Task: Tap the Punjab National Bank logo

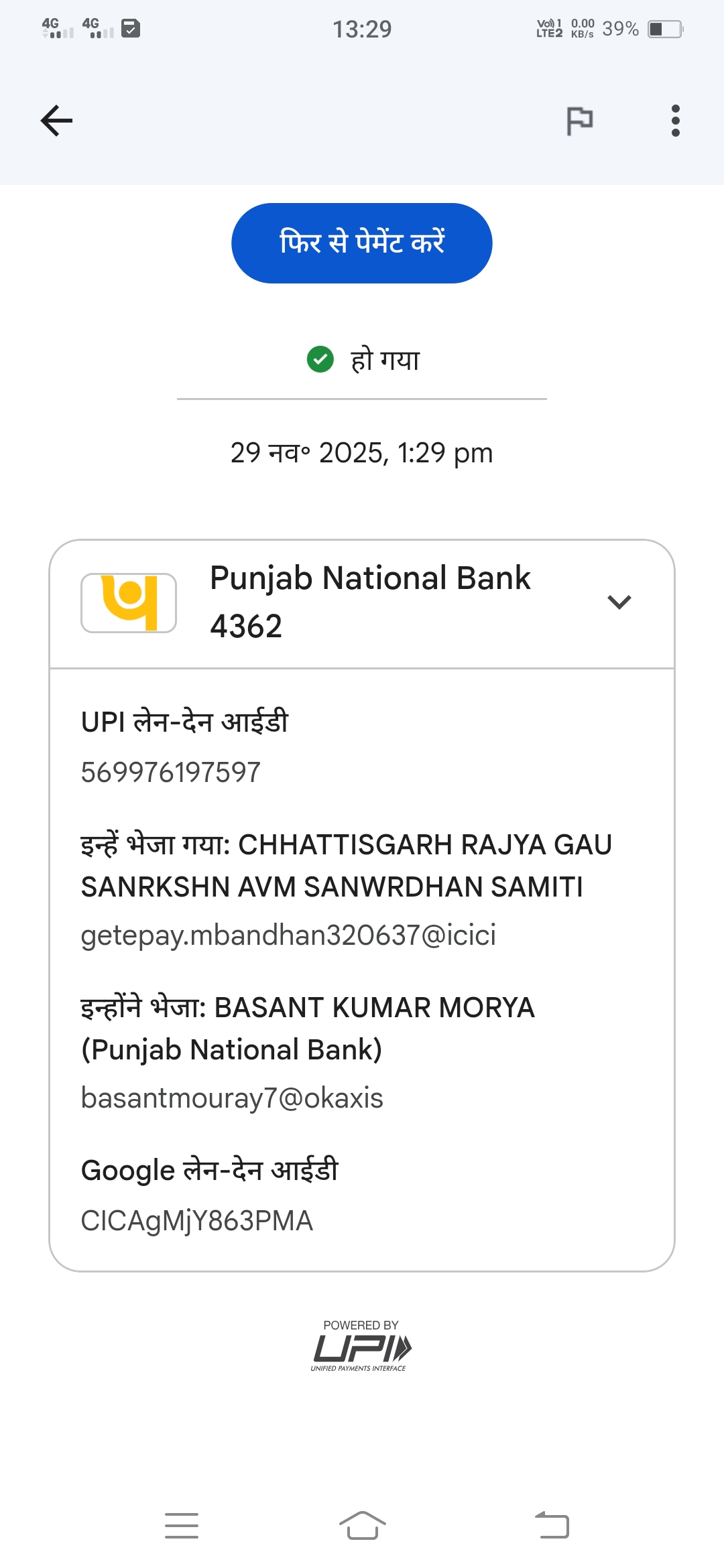Action: point(129,602)
